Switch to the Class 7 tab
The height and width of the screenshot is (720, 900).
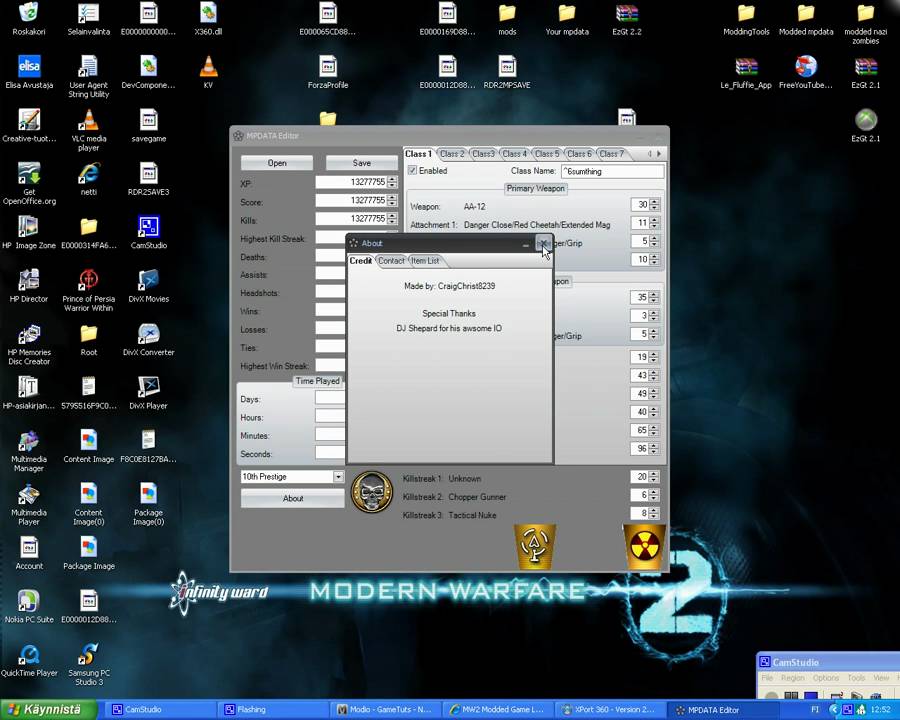tap(611, 154)
